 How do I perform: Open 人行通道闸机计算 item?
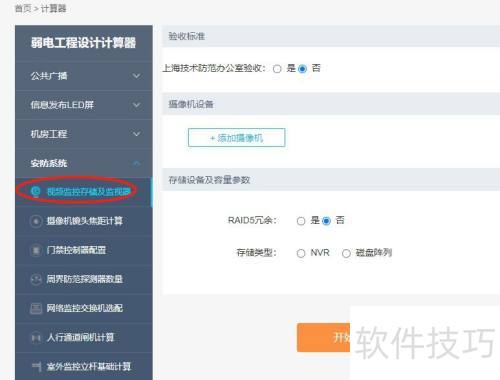coord(84,338)
